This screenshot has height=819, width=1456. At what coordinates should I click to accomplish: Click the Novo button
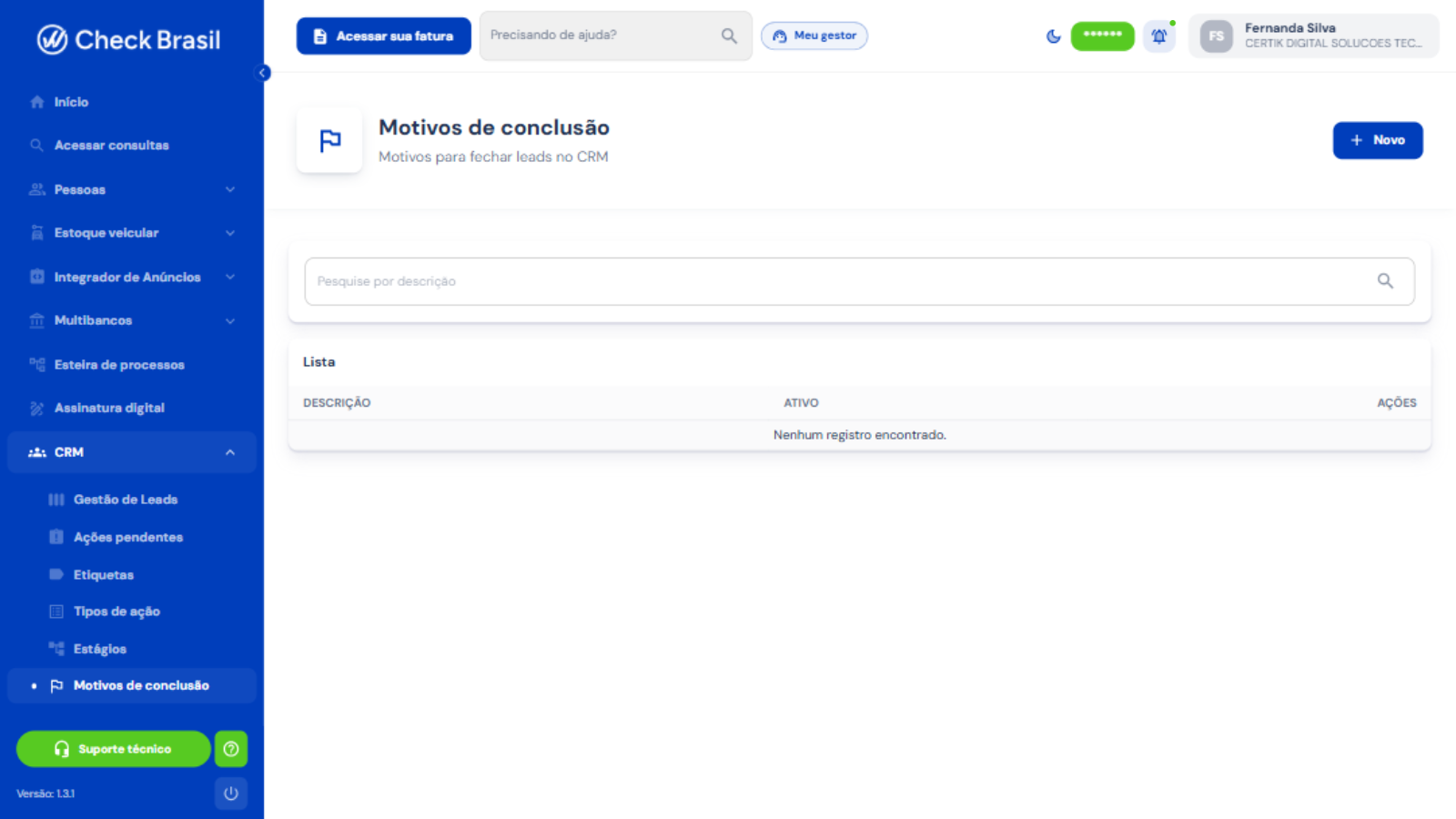click(1378, 140)
